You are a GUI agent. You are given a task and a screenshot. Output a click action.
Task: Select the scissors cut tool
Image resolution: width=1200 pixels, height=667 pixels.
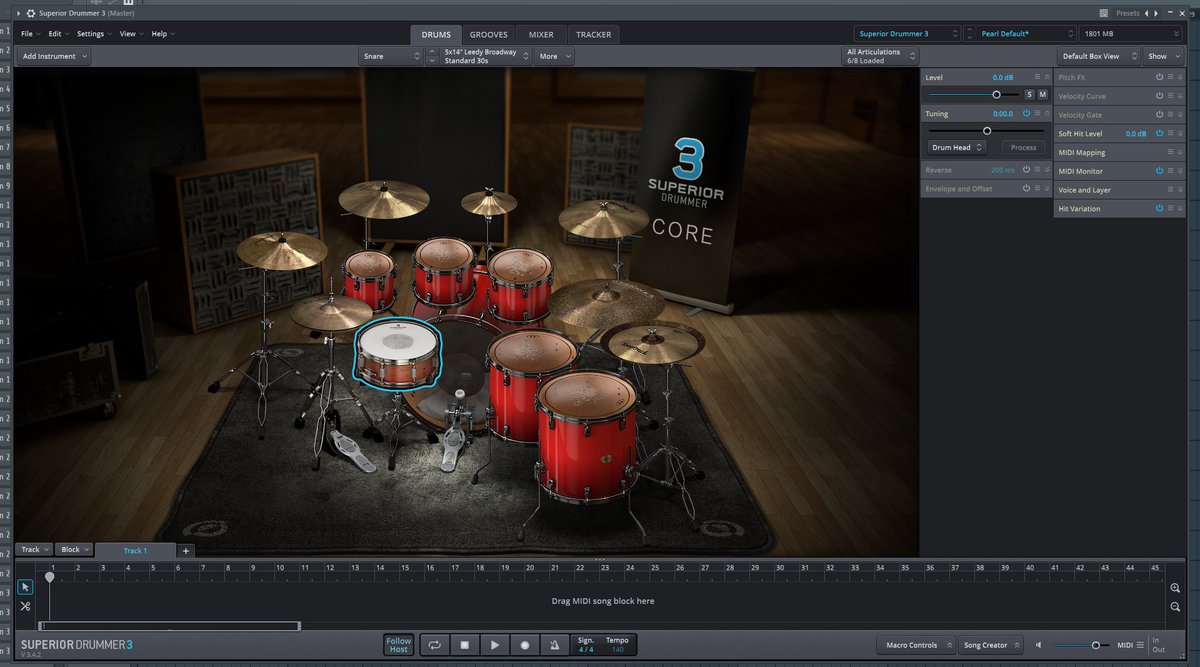click(25, 606)
